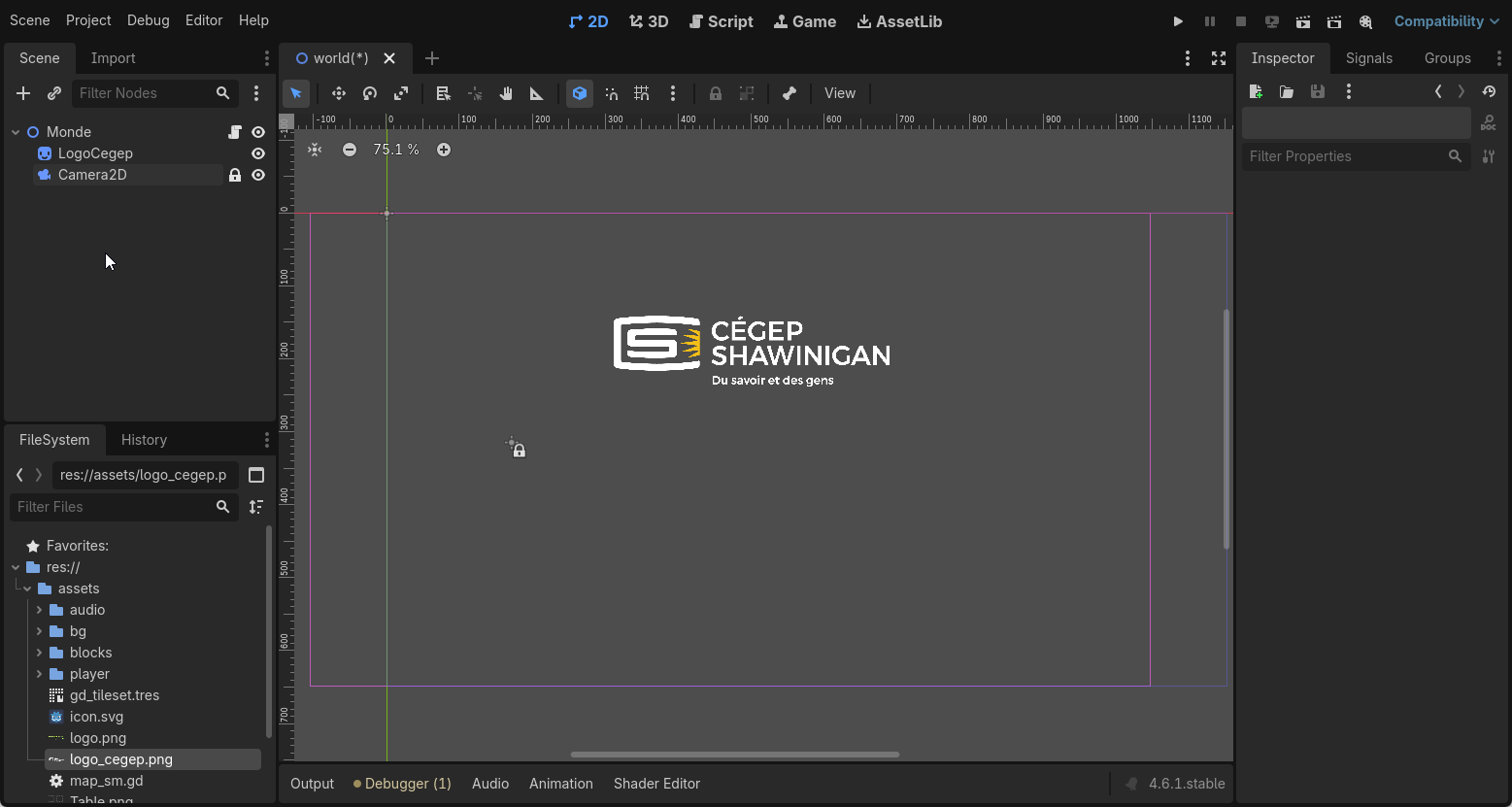The image size is (1512, 807).
Task: Open documentation for the inspected object
Action: pos(1489,123)
